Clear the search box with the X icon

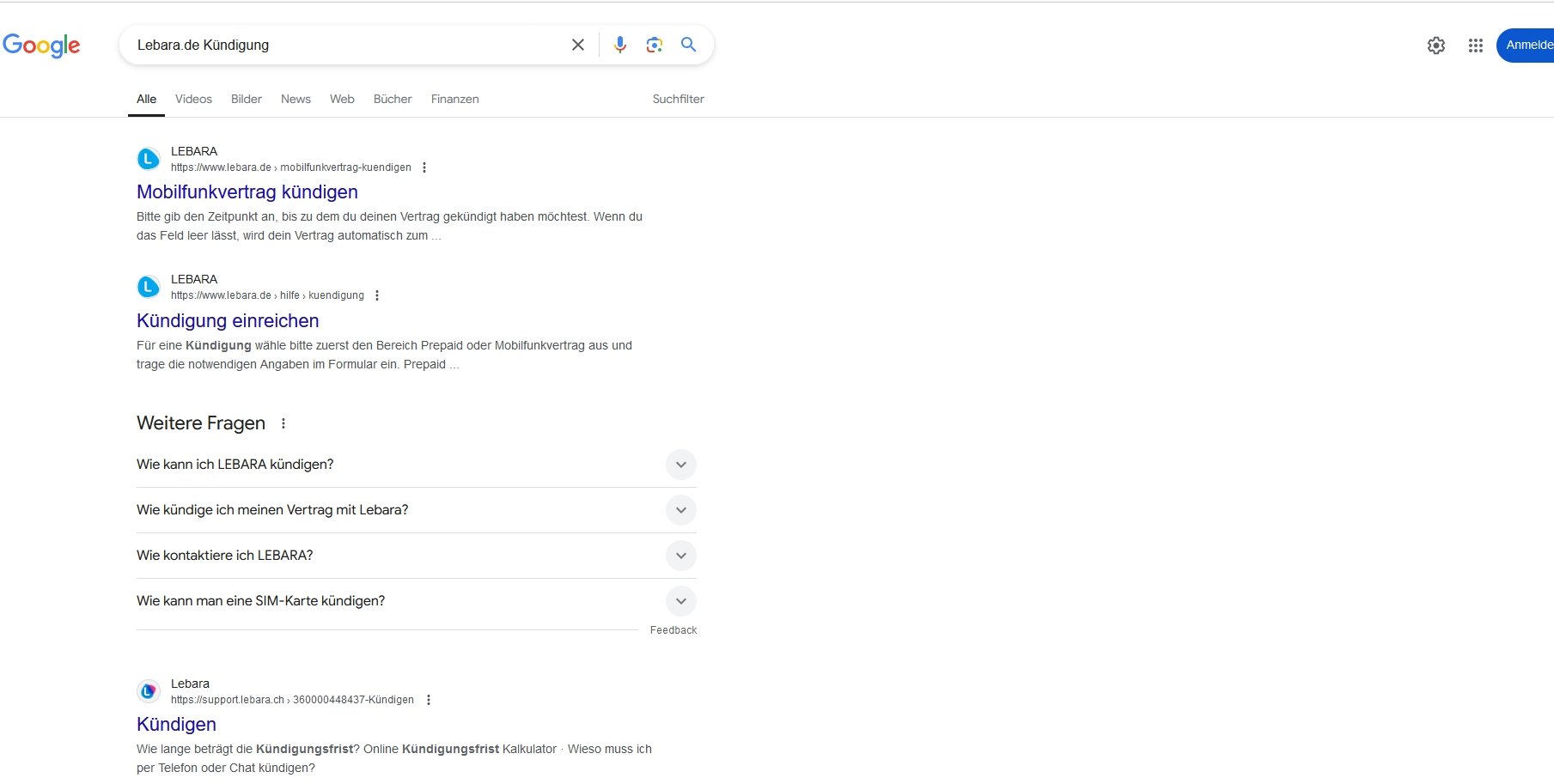coord(578,45)
